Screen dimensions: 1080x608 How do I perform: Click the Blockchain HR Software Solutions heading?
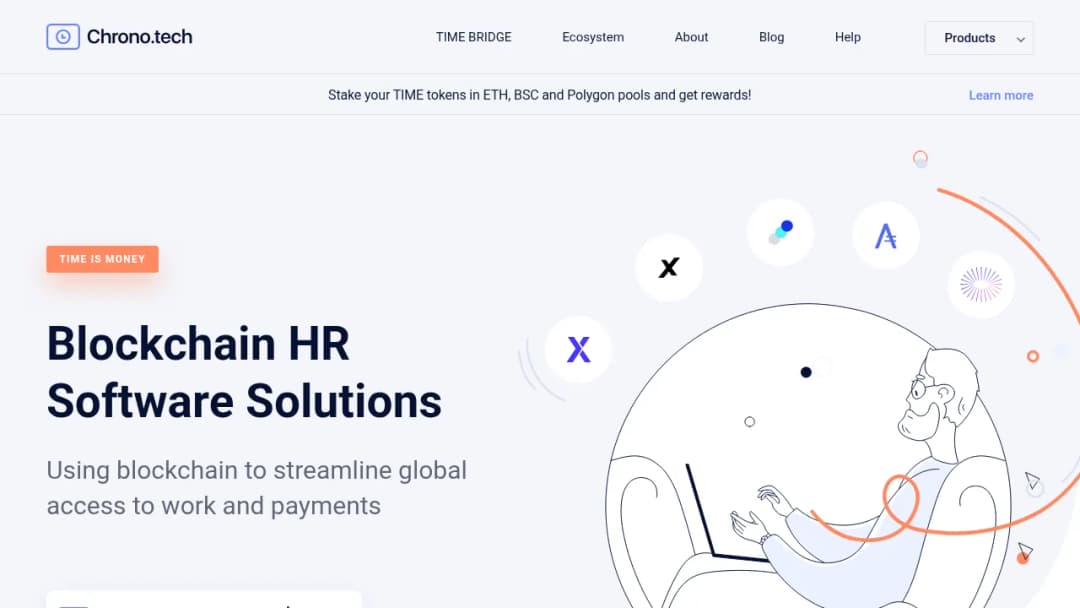point(245,372)
